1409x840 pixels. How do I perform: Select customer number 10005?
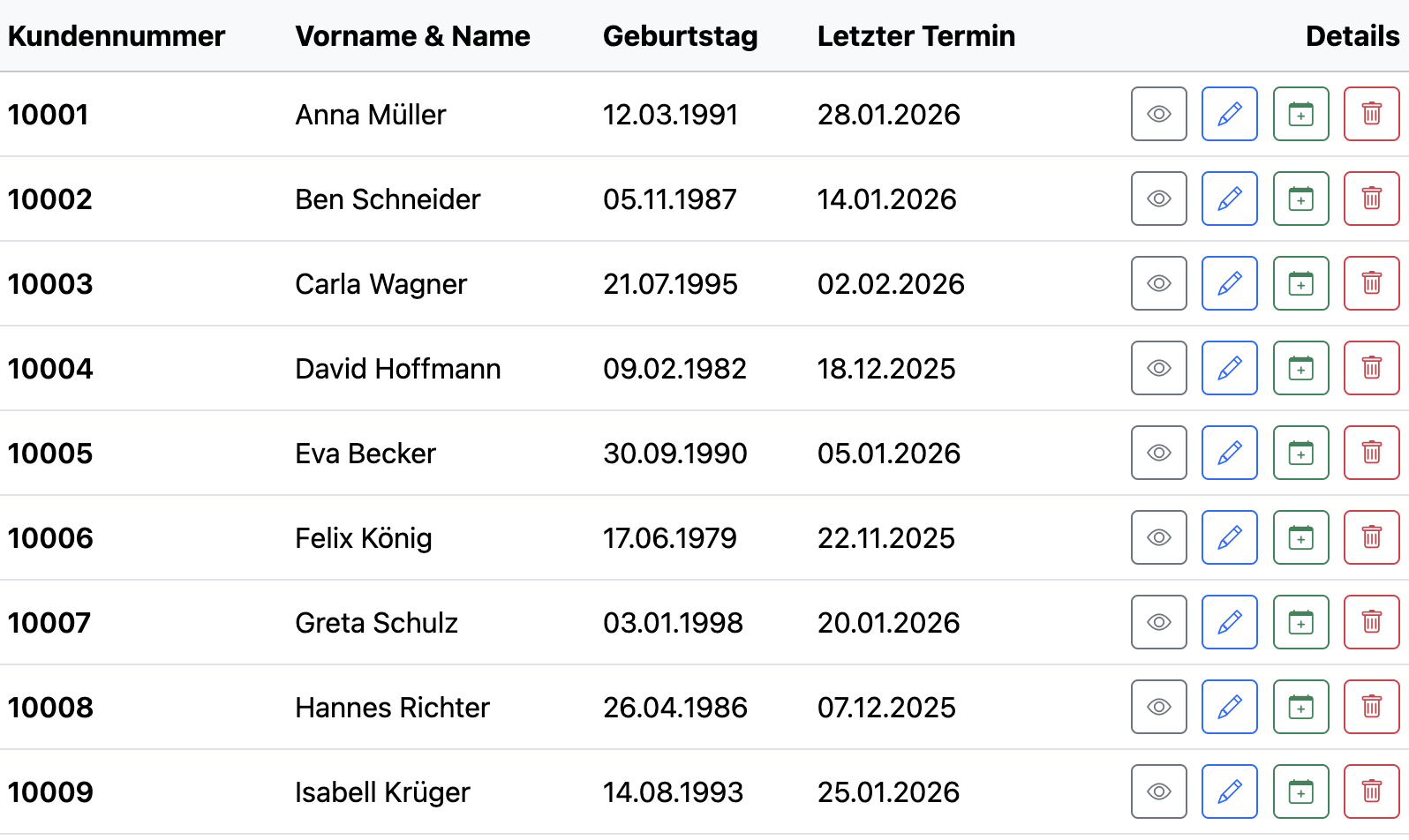pos(50,454)
